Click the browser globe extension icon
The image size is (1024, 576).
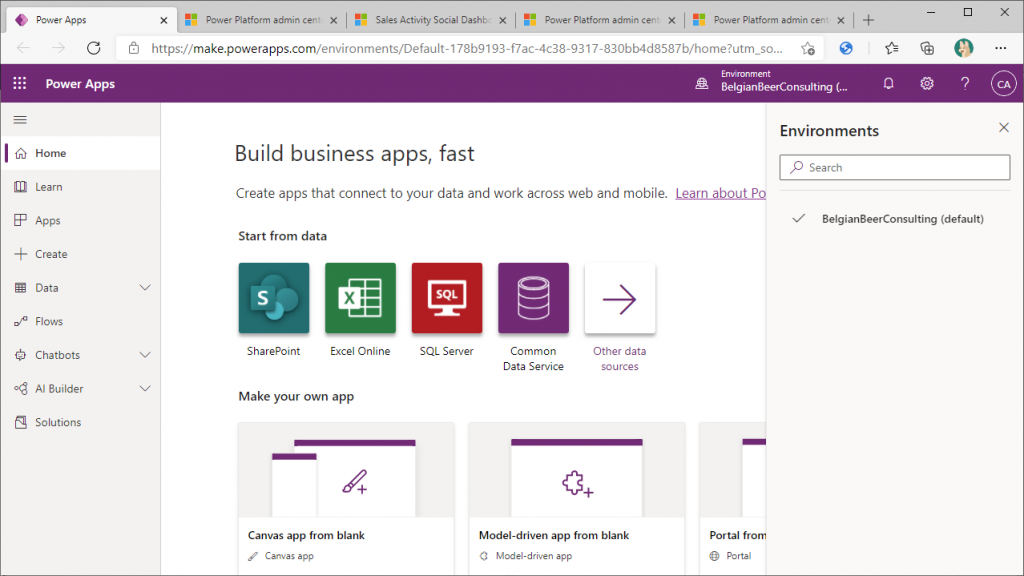tap(846, 48)
